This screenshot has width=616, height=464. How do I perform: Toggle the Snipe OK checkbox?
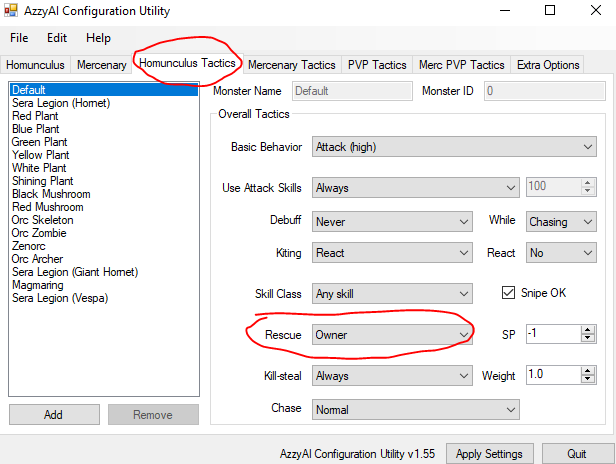(508, 293)
